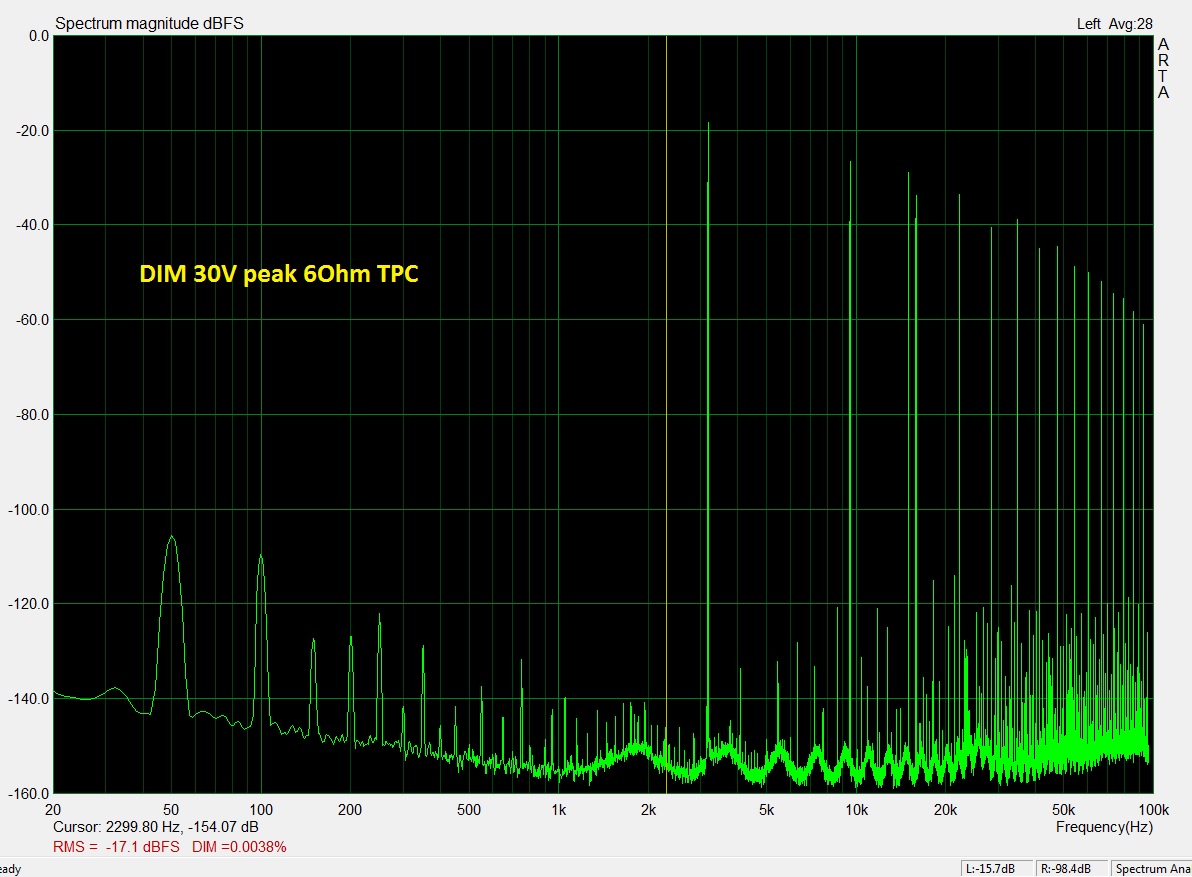Screen dimensions: 1192x877
Task: Click the '1k' frequency axis label
Action: point(559,810)
